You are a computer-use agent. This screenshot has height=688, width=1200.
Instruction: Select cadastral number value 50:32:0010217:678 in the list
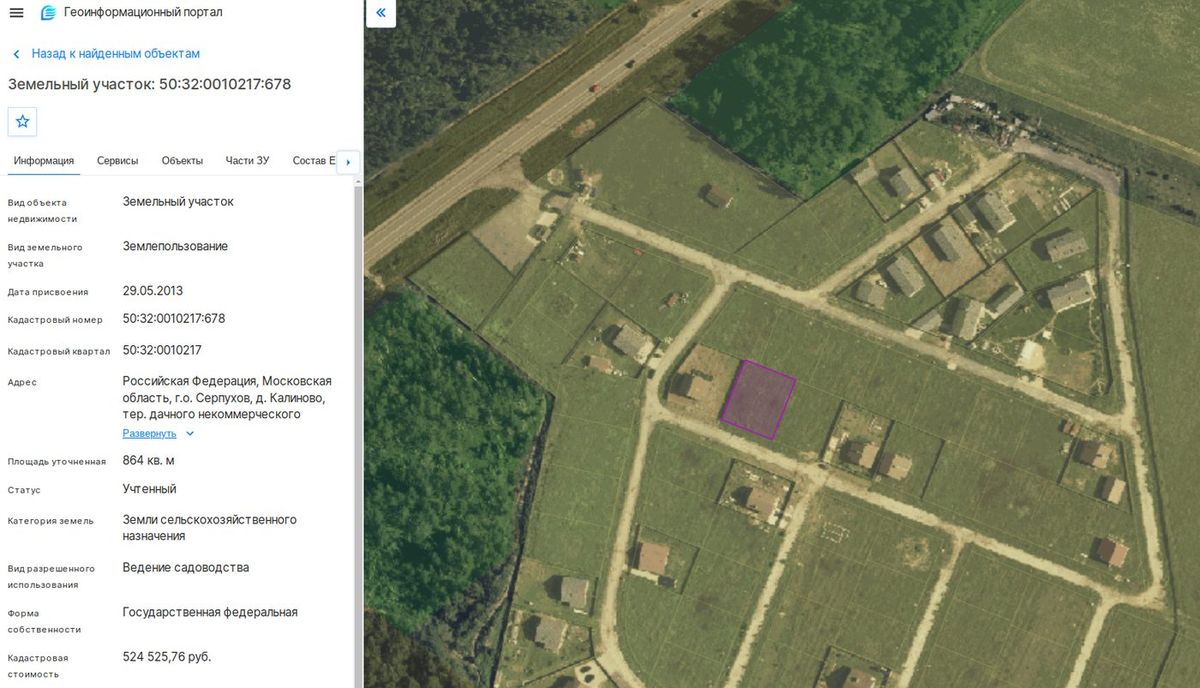174,319
